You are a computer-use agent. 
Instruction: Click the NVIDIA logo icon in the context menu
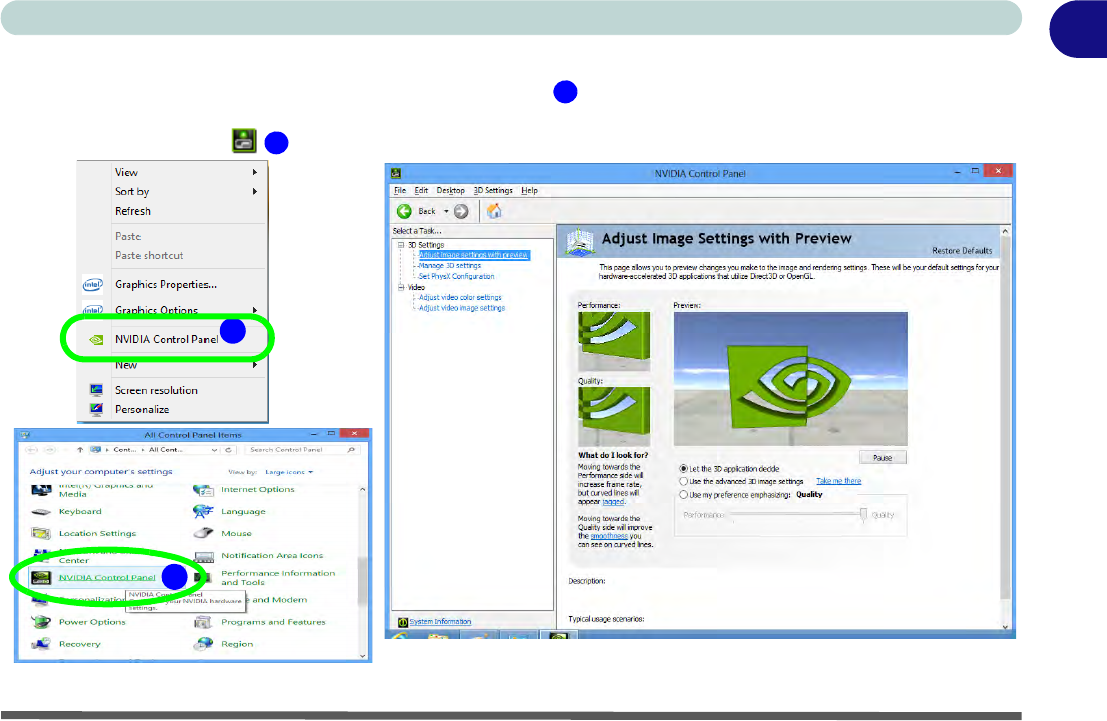click(x=96, y=340)
